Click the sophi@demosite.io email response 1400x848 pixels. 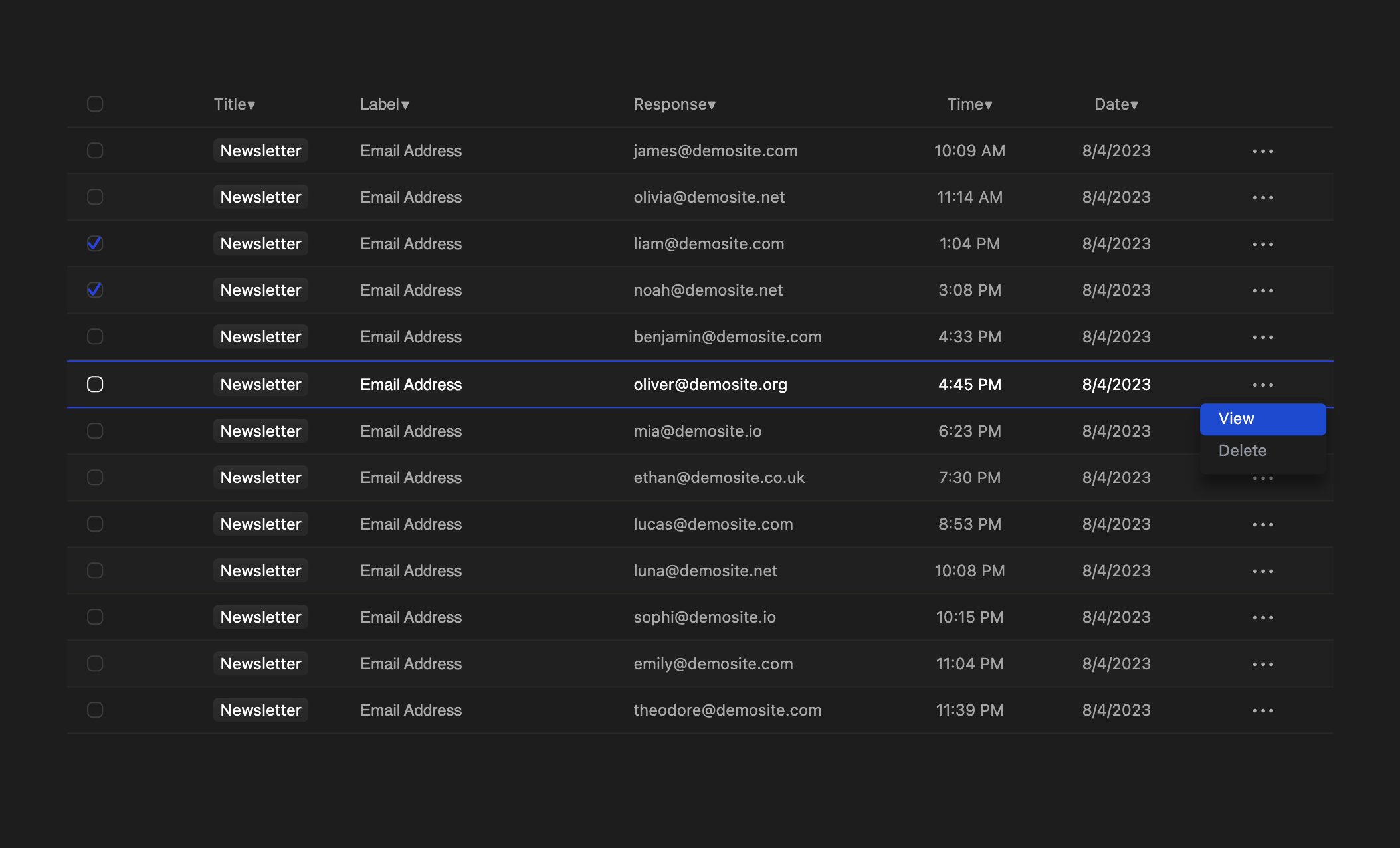(704, 617)
